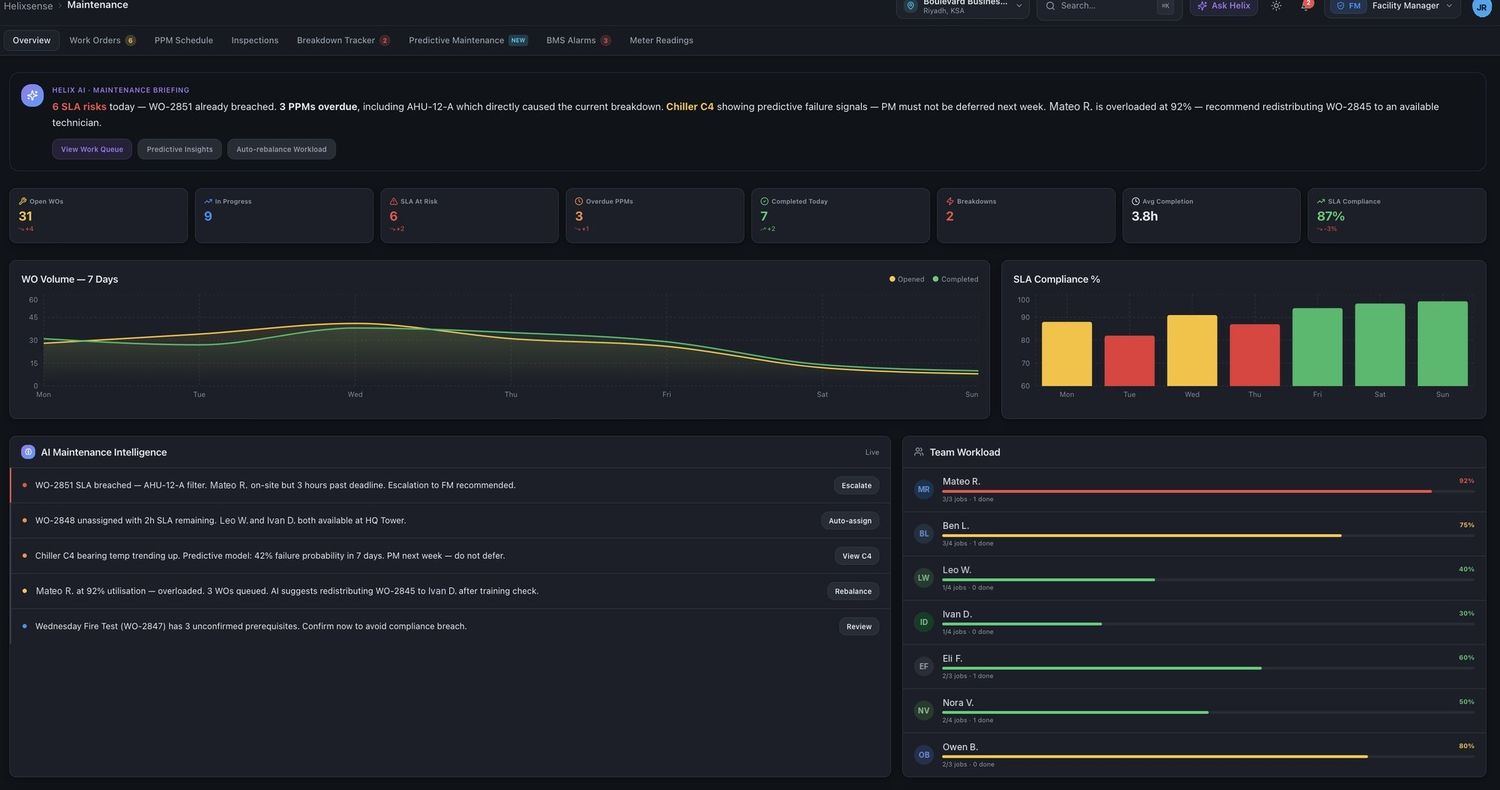Viewport: 1500px width, 790px height.
Task: Click the red Tue bar in SLA Compliance chart
Action: click(1129, 361)
